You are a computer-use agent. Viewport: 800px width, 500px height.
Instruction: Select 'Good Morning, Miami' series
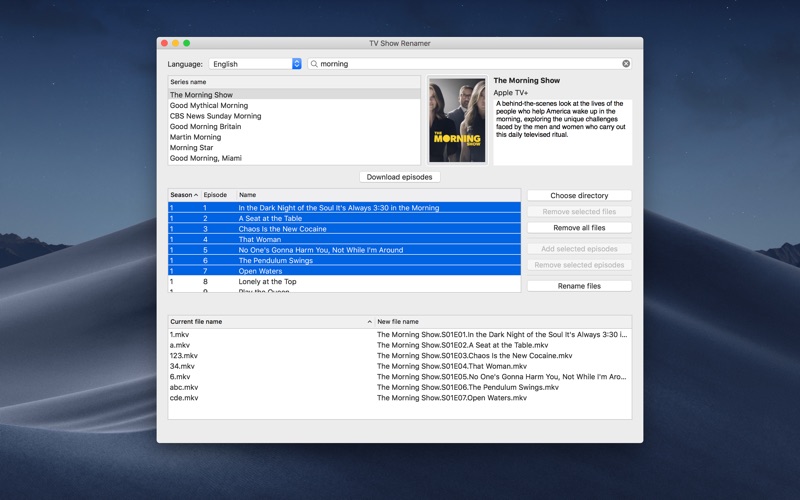click(294, 158)
